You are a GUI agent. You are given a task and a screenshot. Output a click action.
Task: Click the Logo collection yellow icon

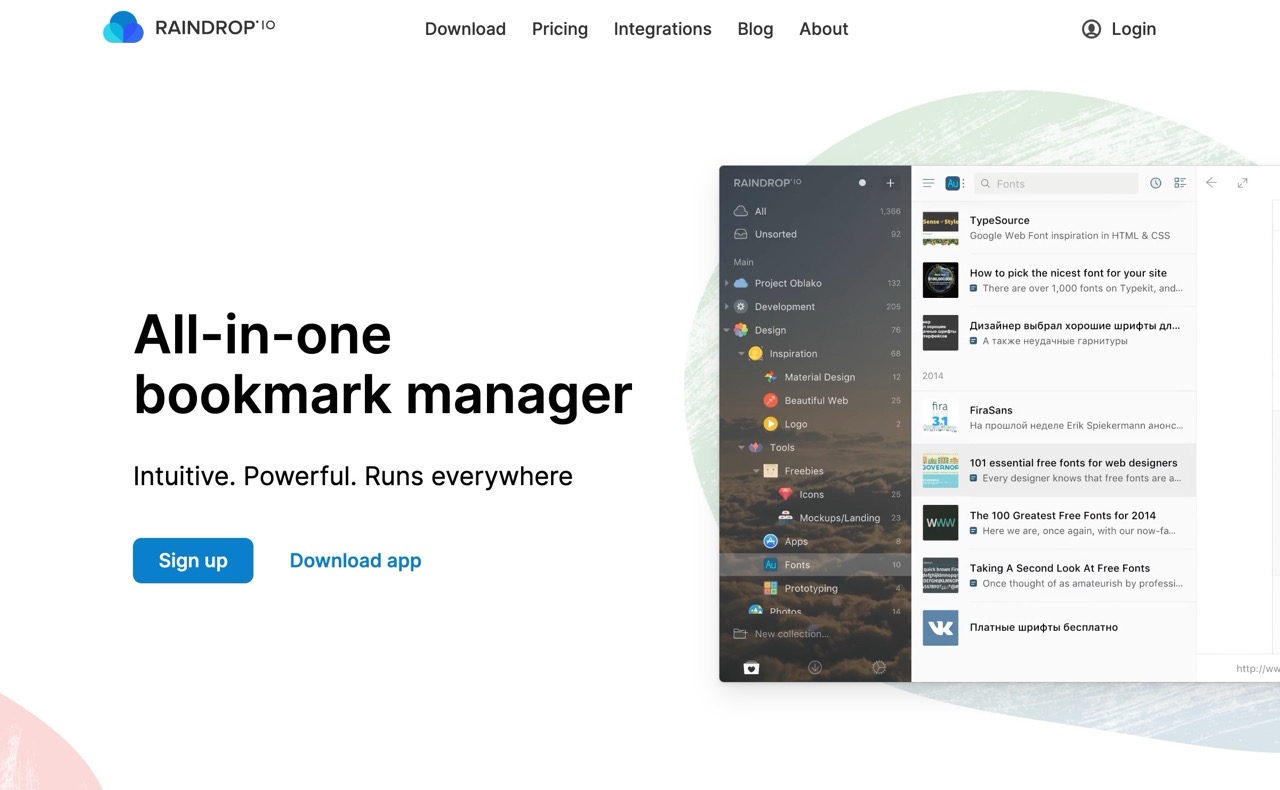pos(770,424)
